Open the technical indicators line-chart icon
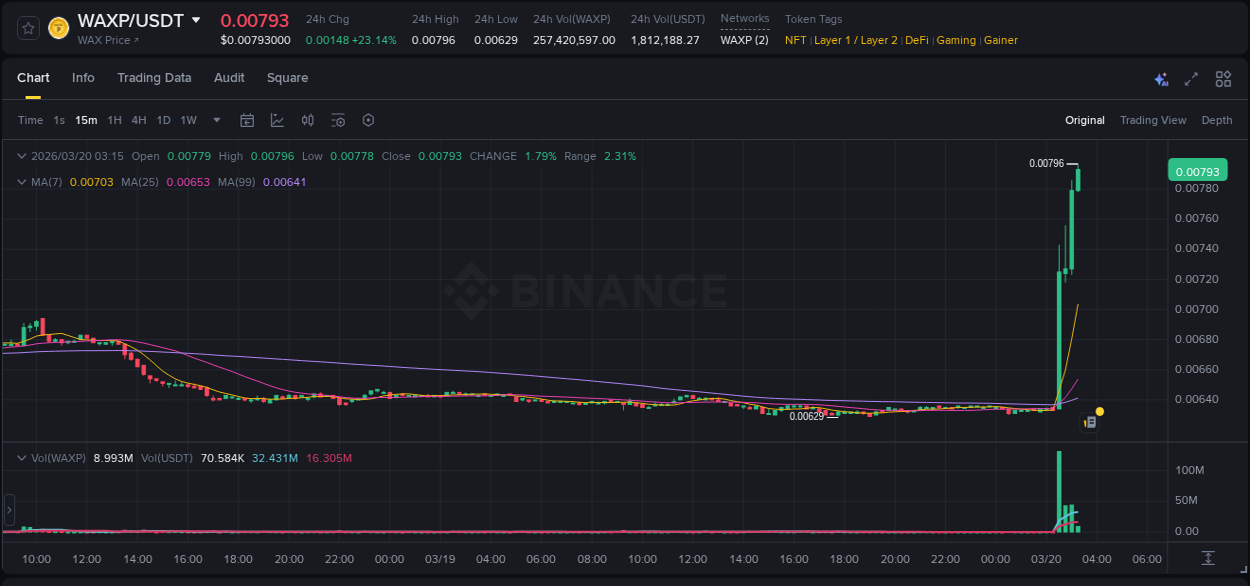 [277, 120]
